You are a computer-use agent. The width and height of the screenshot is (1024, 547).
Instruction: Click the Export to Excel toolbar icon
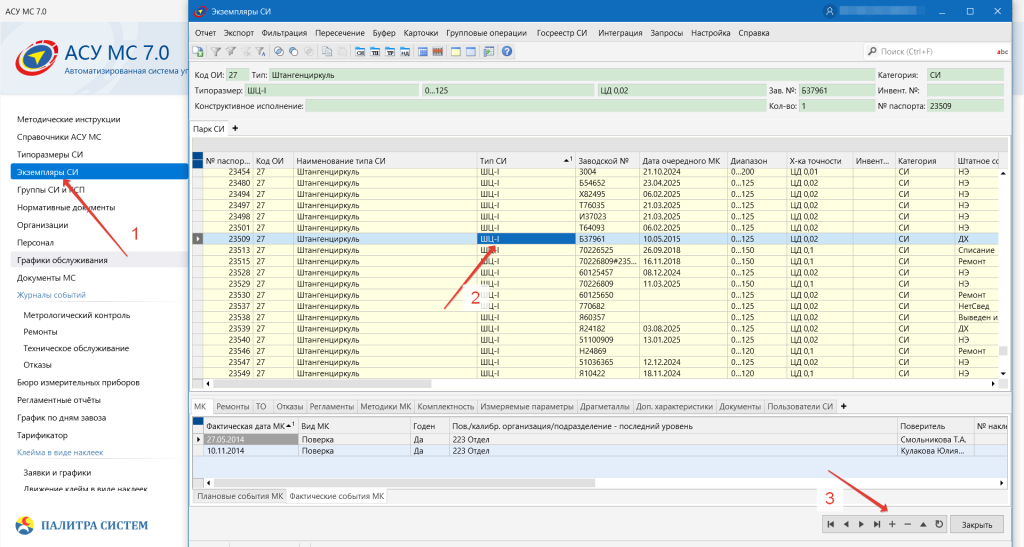(x=197, y=52)
